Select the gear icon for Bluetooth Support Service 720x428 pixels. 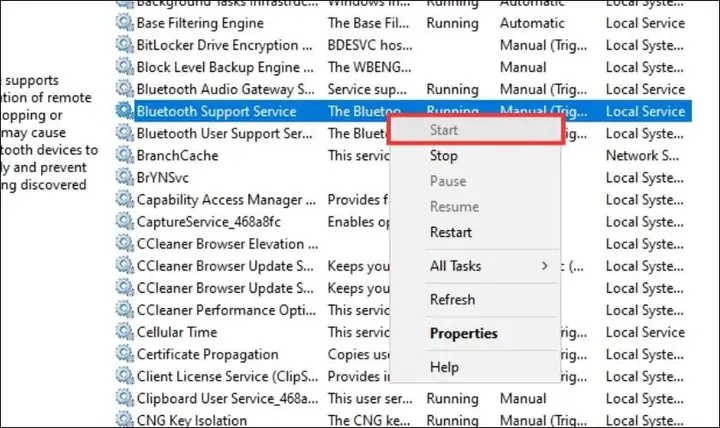124,110
